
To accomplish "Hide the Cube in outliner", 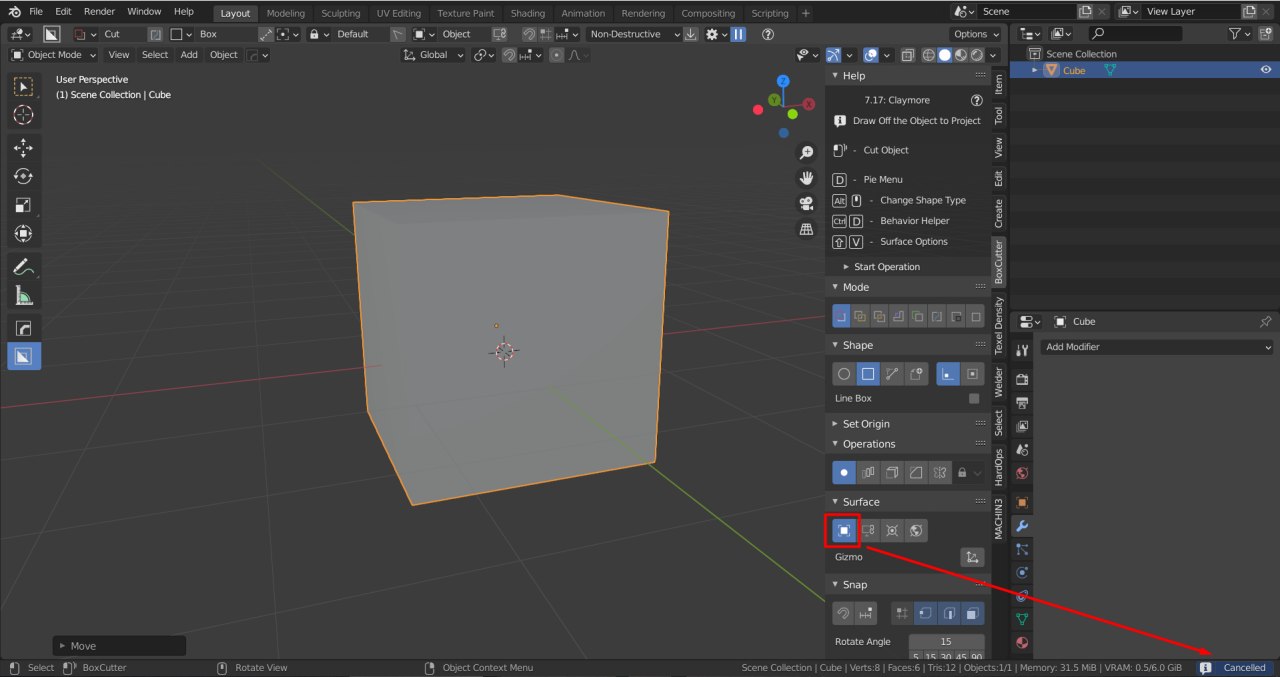I will pos(1266,70).
